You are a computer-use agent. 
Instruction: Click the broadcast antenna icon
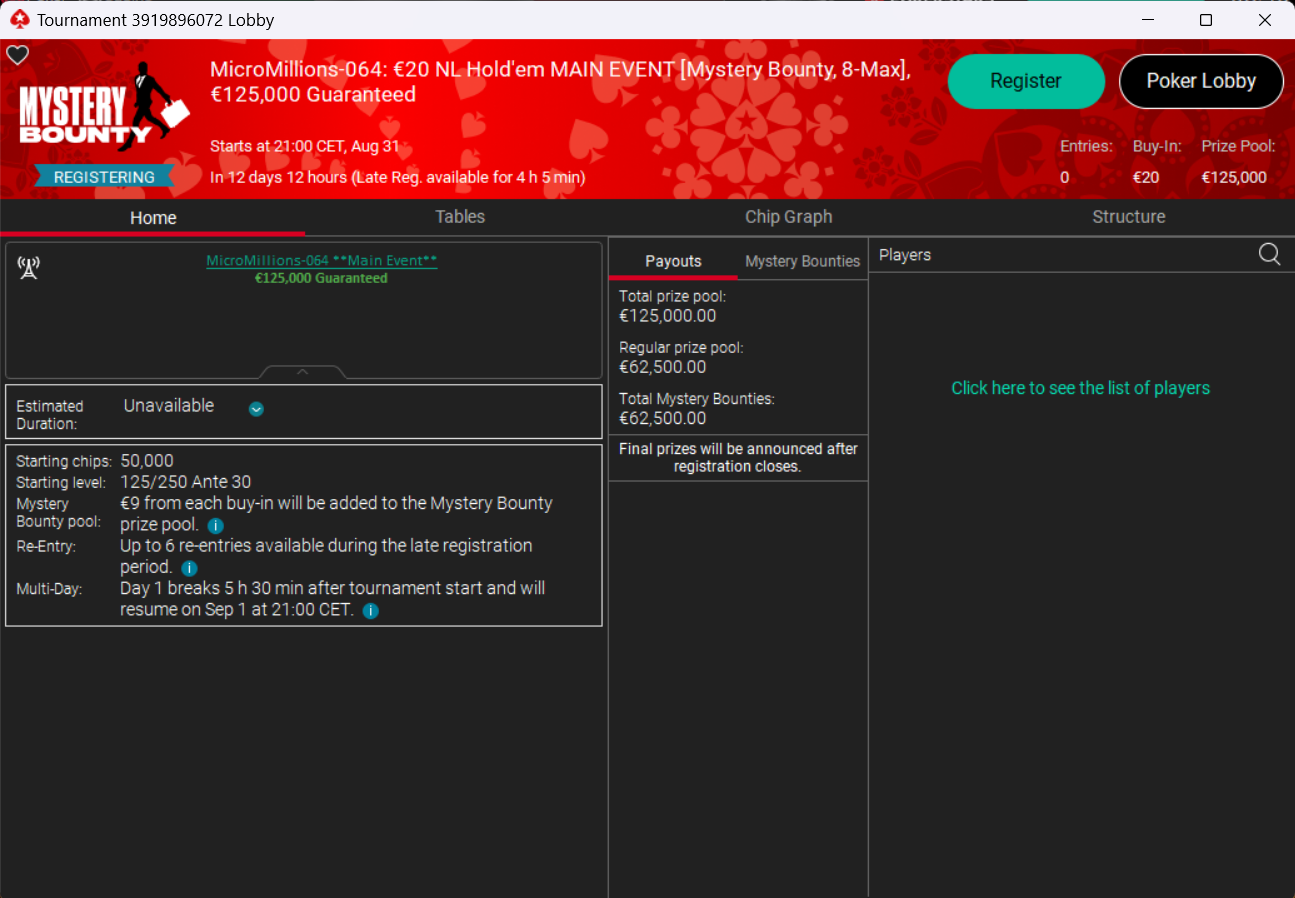(29, 267)
